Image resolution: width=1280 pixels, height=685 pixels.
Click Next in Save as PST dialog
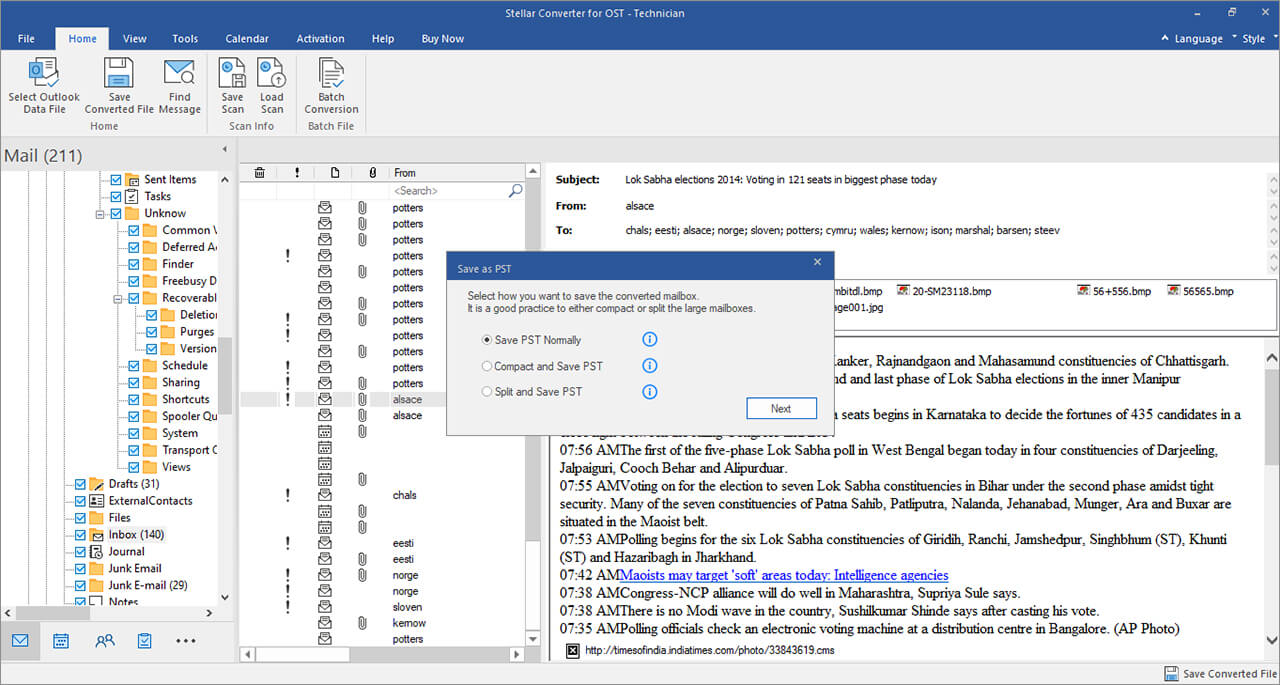781,408
